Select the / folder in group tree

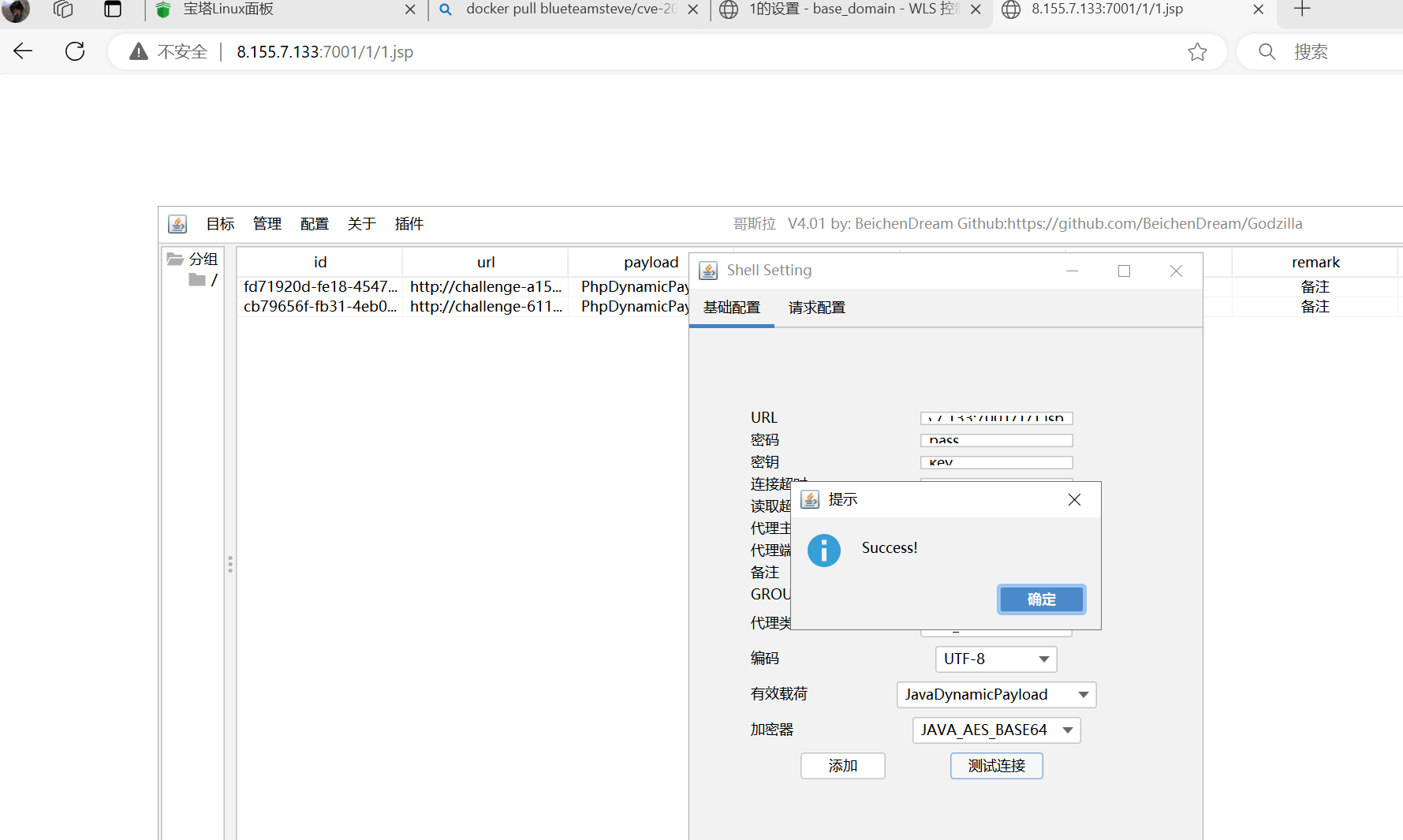(203, 280)
